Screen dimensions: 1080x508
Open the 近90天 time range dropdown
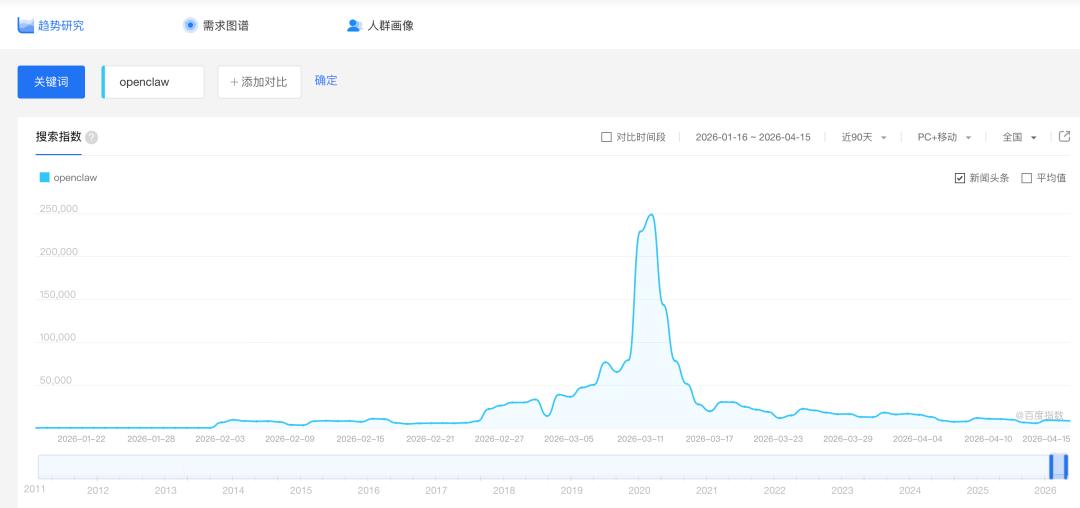[x=864, y=137]
